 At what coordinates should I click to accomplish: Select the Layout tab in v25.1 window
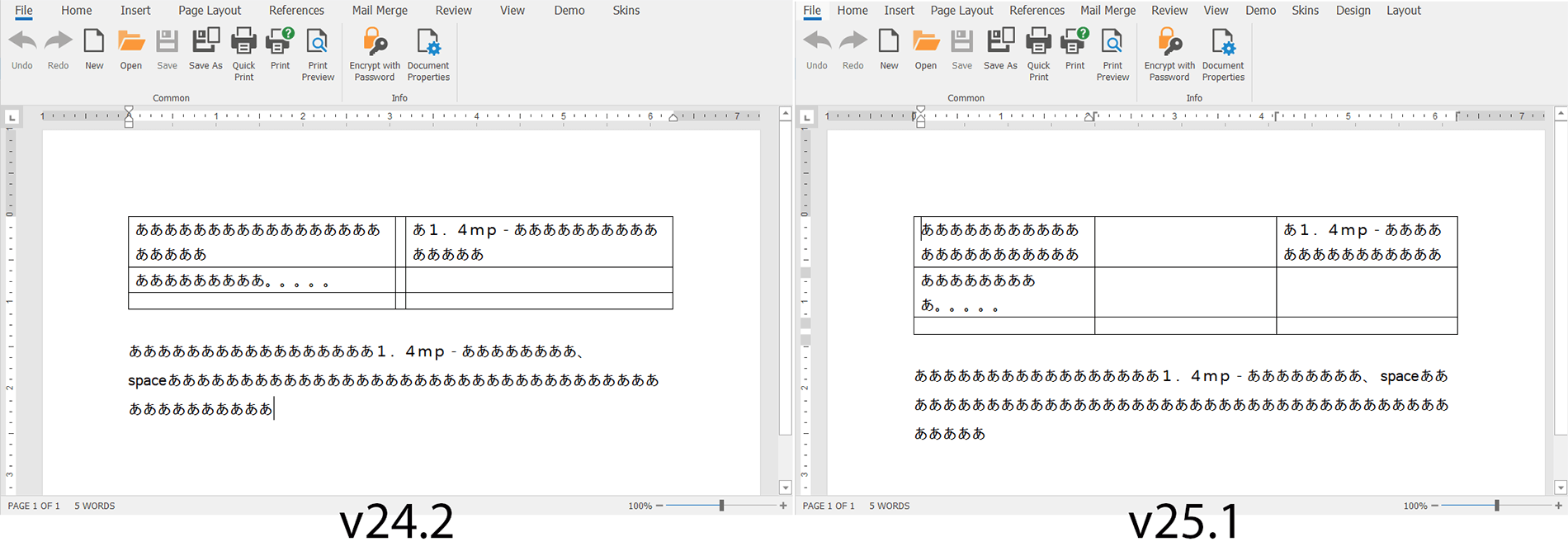pyautogui.click(x=1403, y=11)
